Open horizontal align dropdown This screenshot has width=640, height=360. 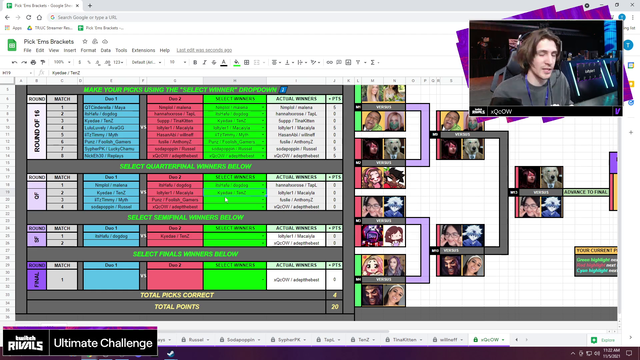coord(276,62)
